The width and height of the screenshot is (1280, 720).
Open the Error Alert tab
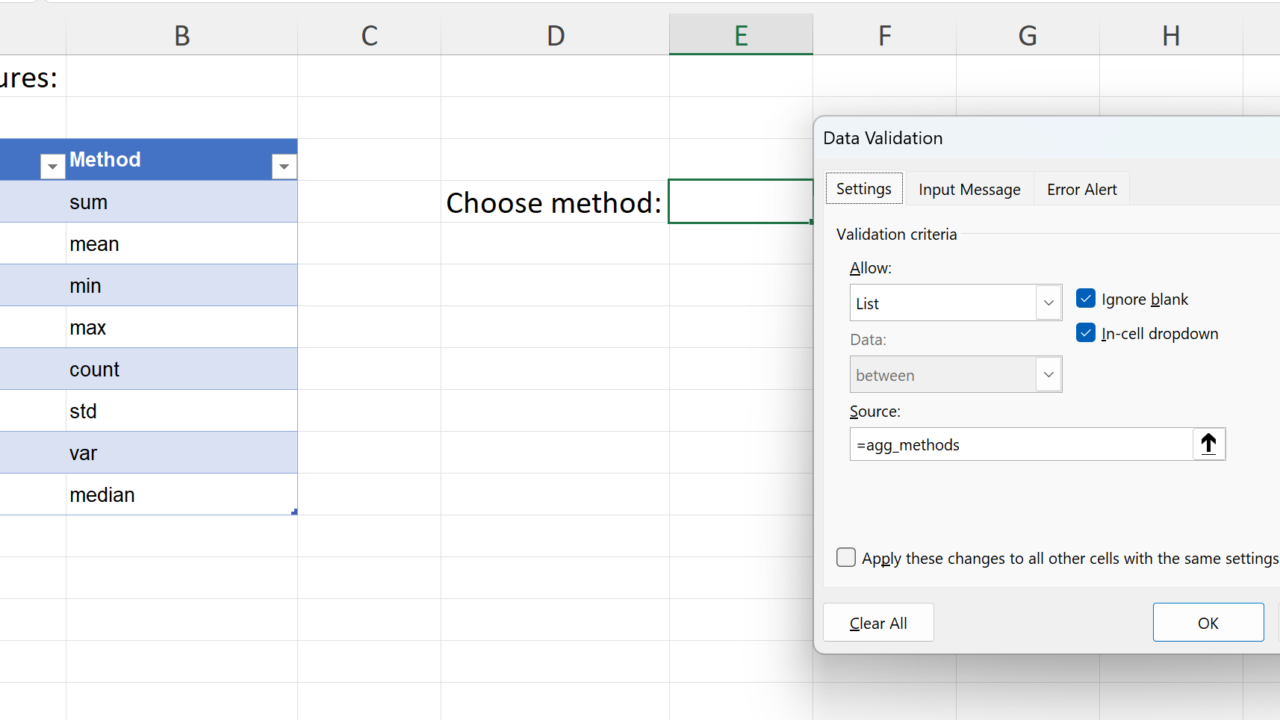click(1081, 189)
